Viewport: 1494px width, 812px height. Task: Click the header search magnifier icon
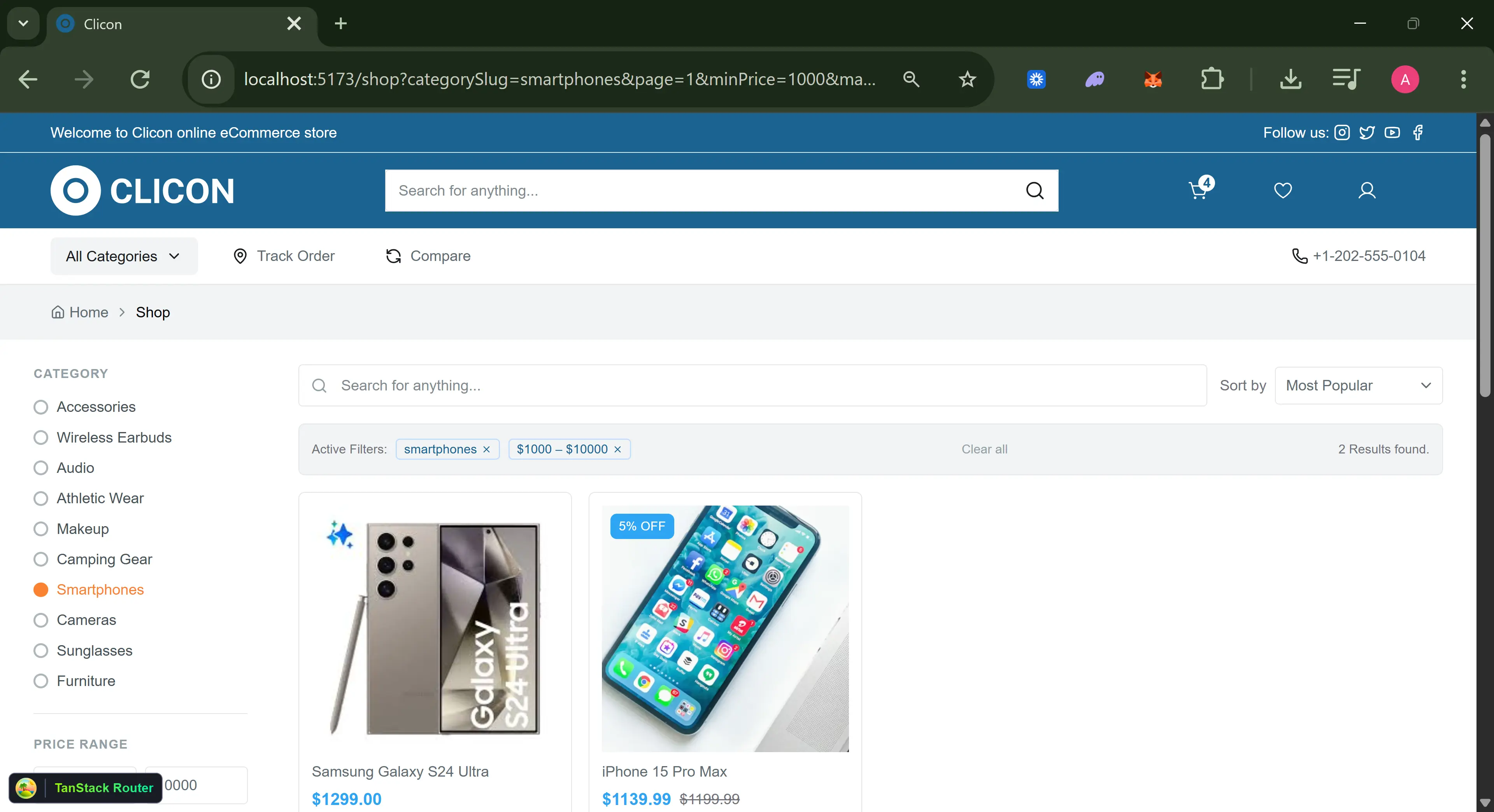tap(1034, 191)
